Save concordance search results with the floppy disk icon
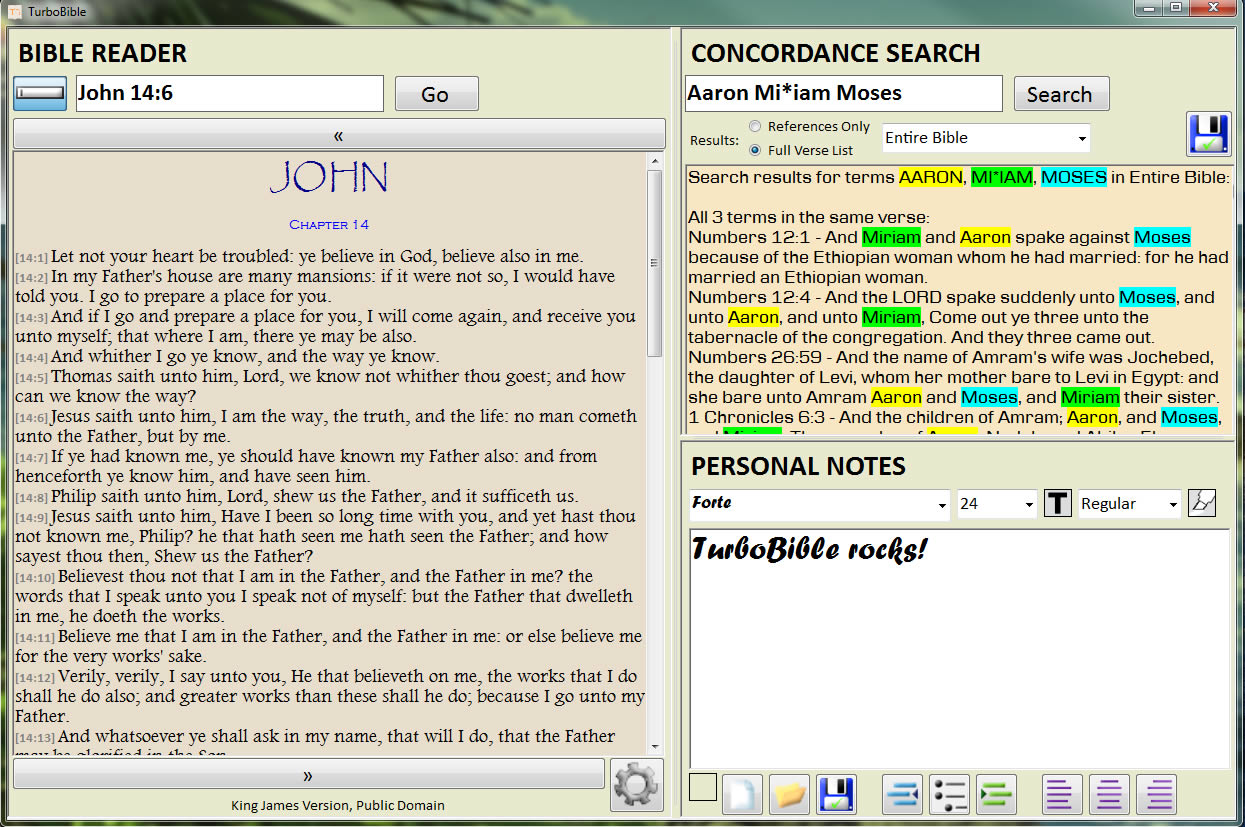The height and width of the screenshot is (827, 1245). (x=1209, y=134)
